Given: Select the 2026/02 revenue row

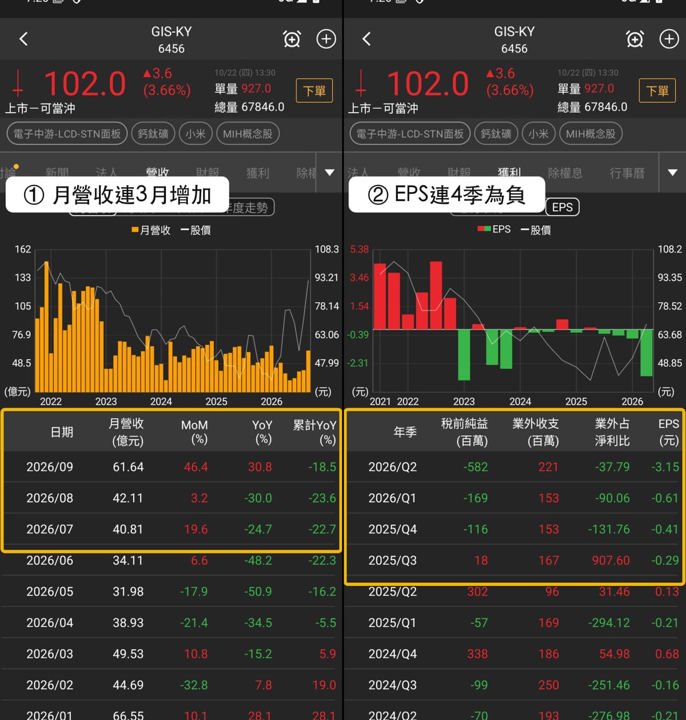Looking at the screenshot, I should point(171,685).
